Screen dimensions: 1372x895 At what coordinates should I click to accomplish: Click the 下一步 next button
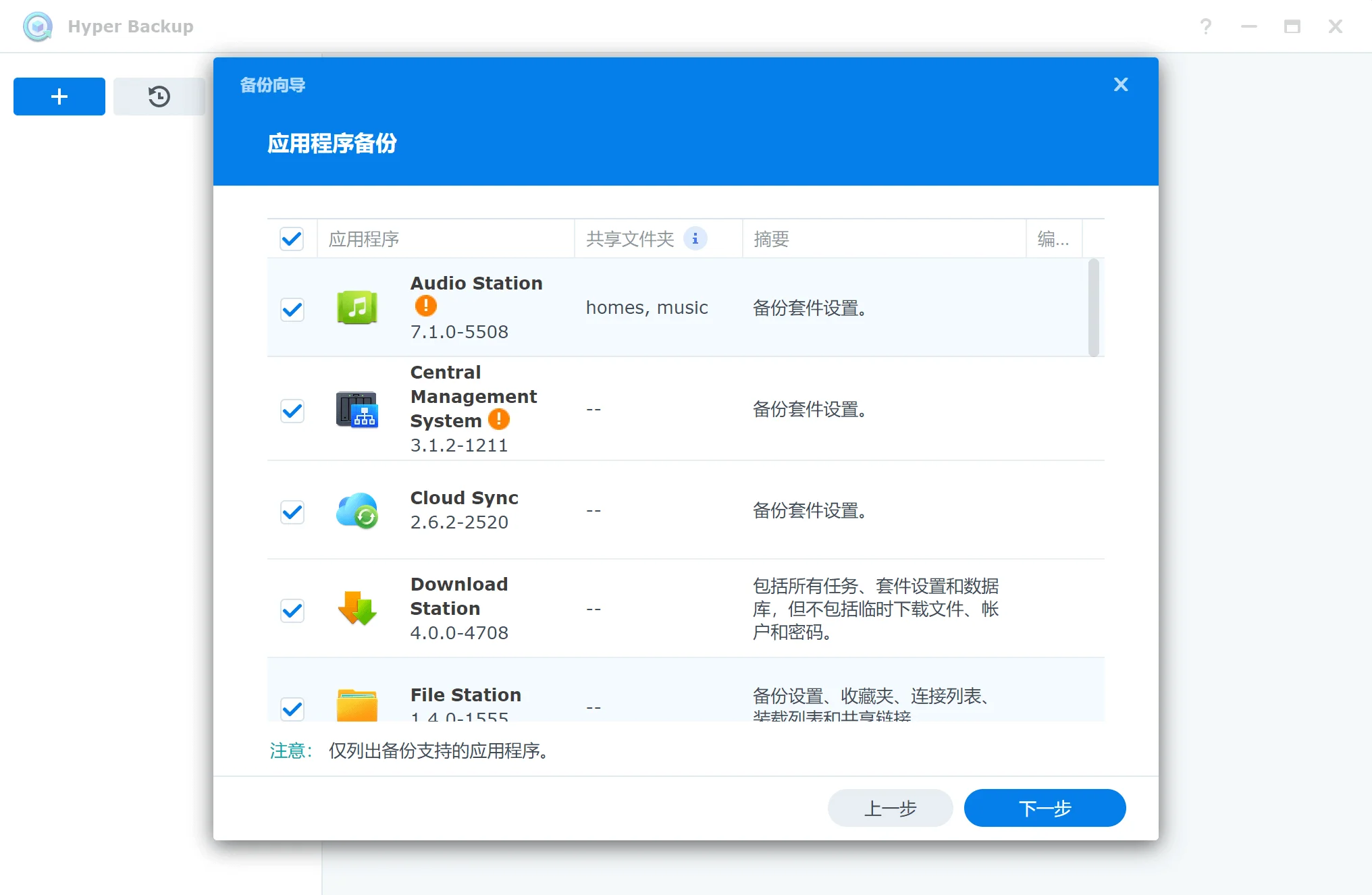(x=1044, y=808)
